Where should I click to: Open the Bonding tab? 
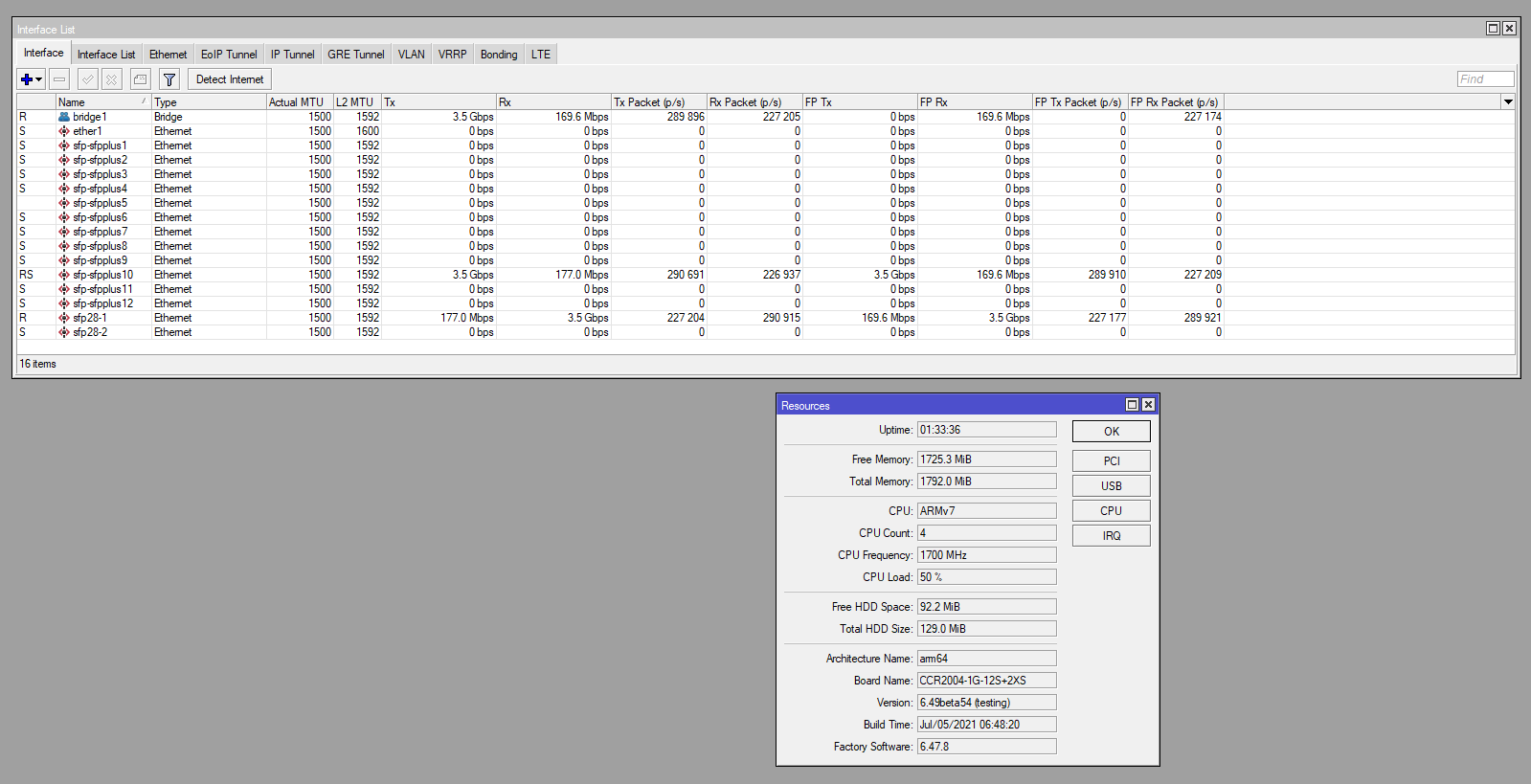[x=499, y=55]
